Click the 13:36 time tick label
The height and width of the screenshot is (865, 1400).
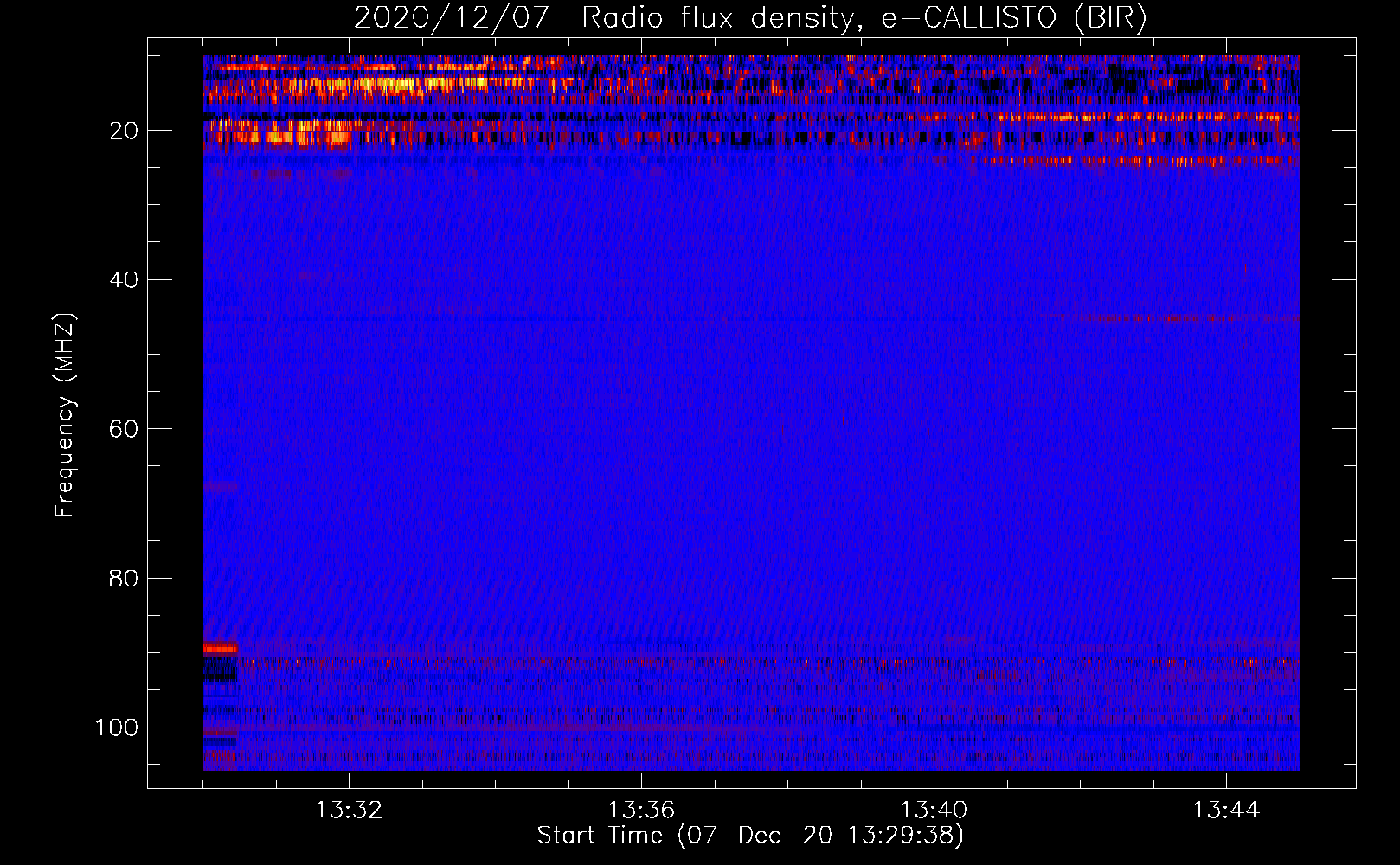tap(641, 811)
